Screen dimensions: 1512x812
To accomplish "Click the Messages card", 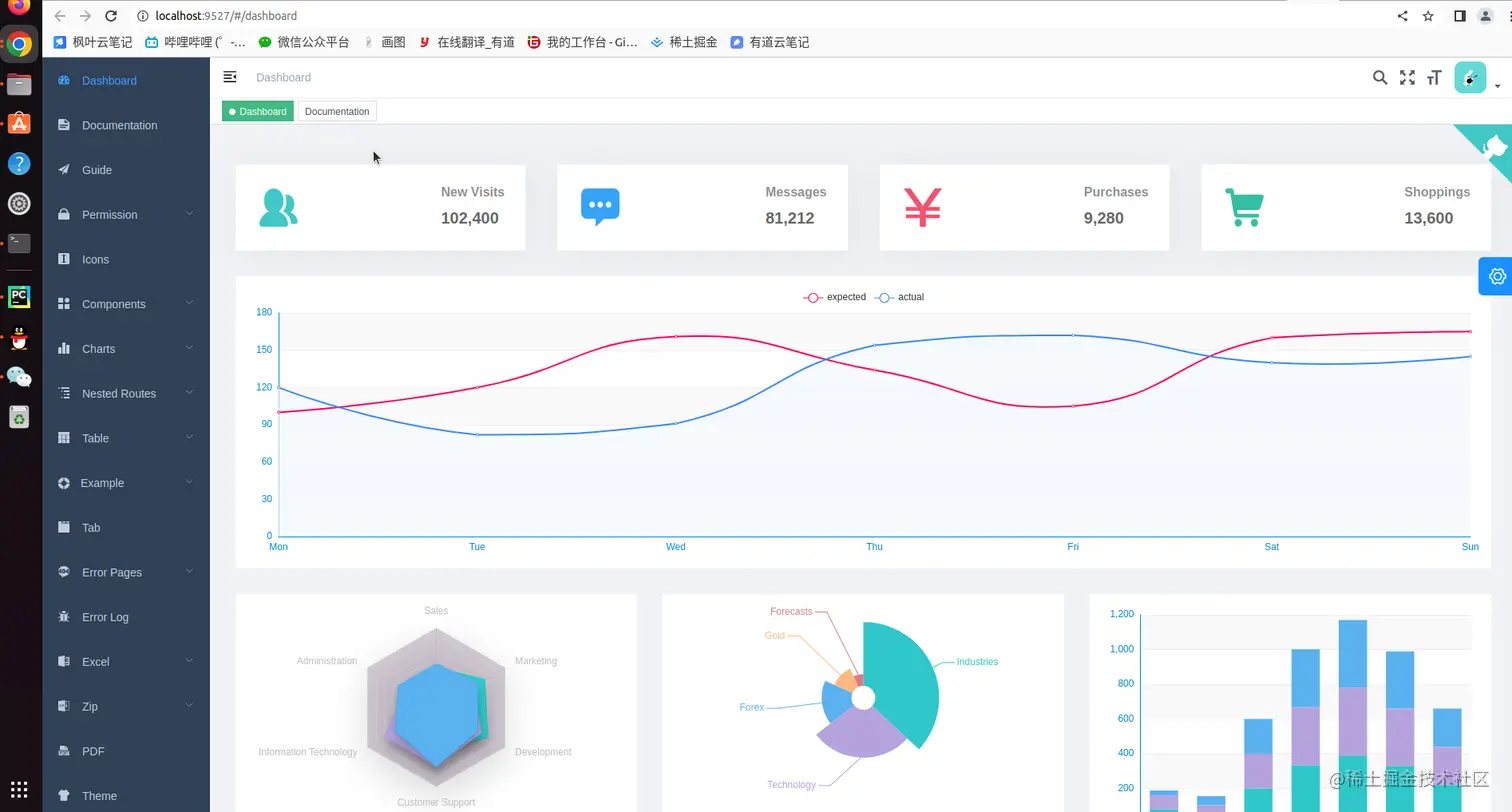I will (x=702, y=207).
